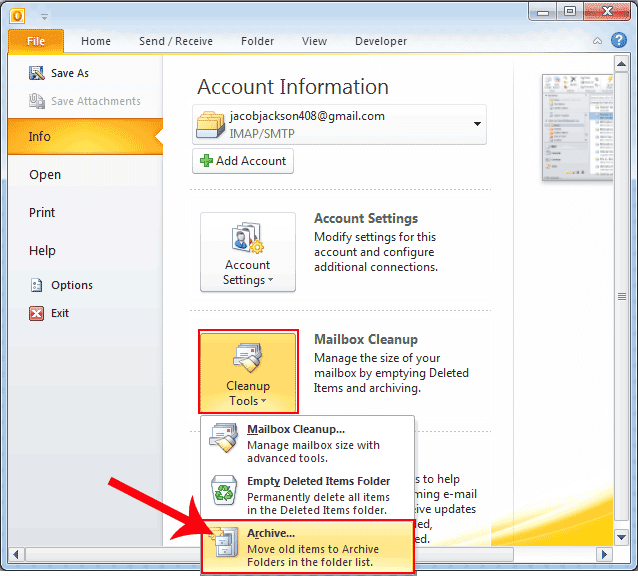Viewport: 638px width, 576px height.
Task: Click the Account Settings contact-with-gear icon
Action: (x=247, y=238)
